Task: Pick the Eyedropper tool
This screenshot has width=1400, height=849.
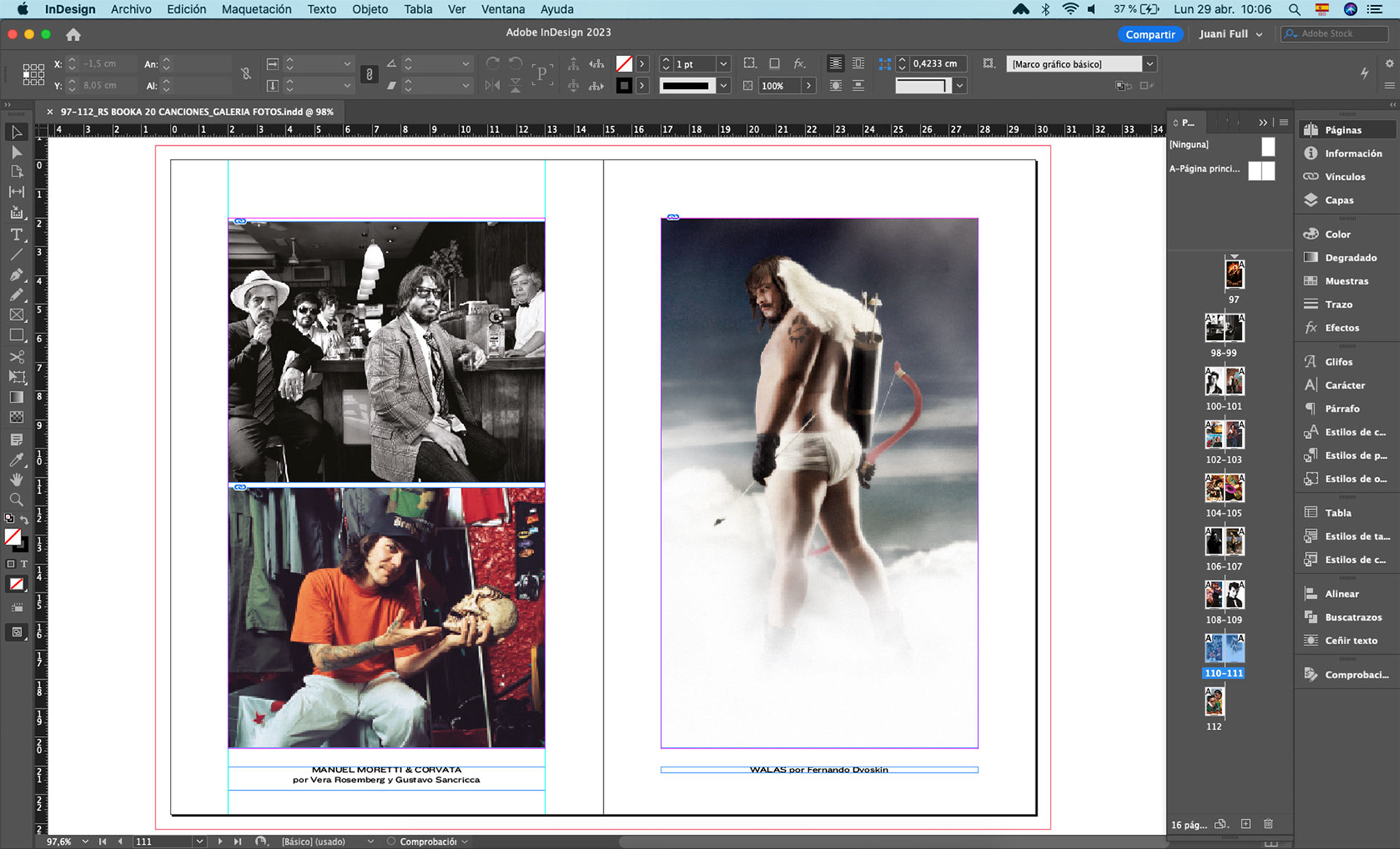Action: [x=16, y=460]
